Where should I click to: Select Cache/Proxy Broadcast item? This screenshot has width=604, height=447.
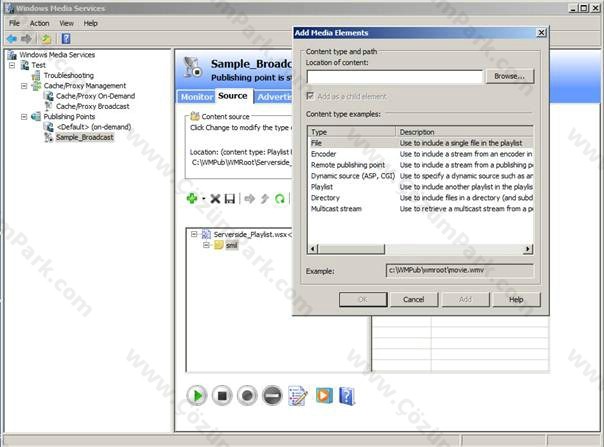point(93,106)
